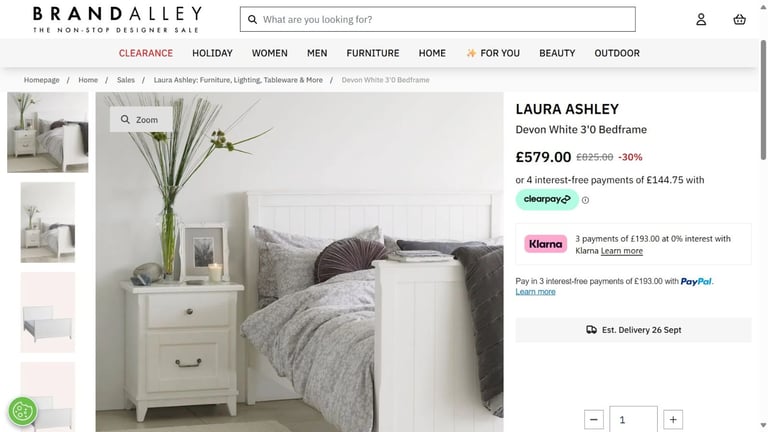Screen dimensions: 768x432
Task: Open Clearpay info icon
Action: pos(585,200)
